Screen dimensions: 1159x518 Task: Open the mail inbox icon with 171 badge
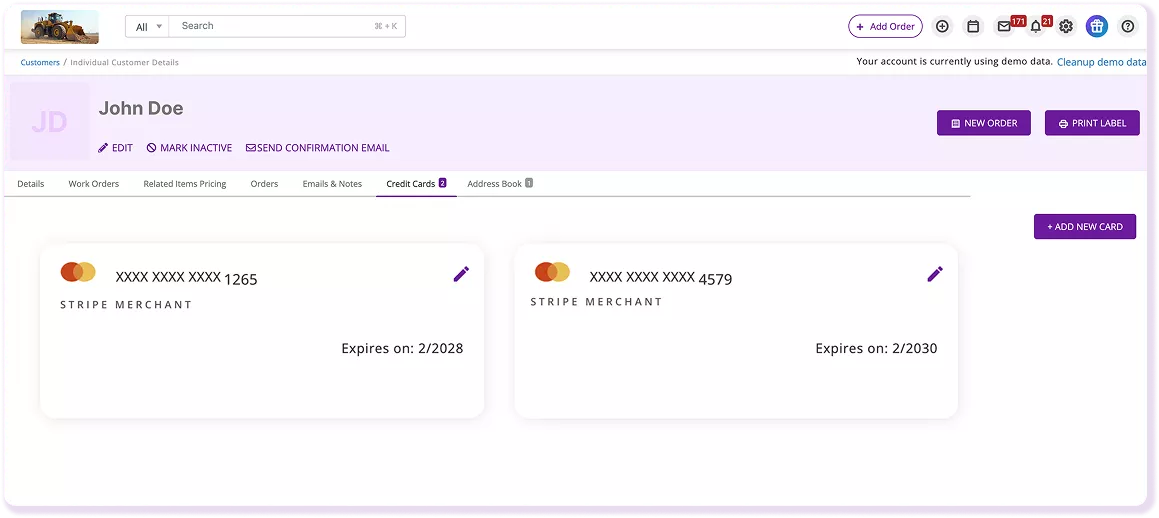point(1004,27)
